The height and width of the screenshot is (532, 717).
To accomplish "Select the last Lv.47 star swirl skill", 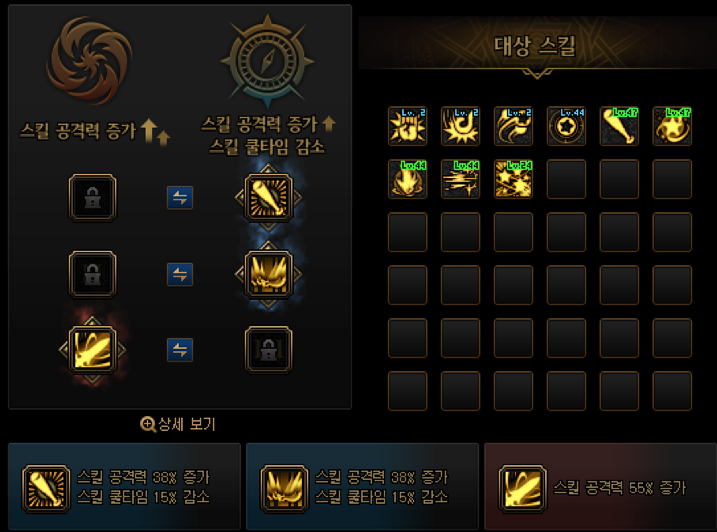I will pyautogui.click(x=672, y=126).
